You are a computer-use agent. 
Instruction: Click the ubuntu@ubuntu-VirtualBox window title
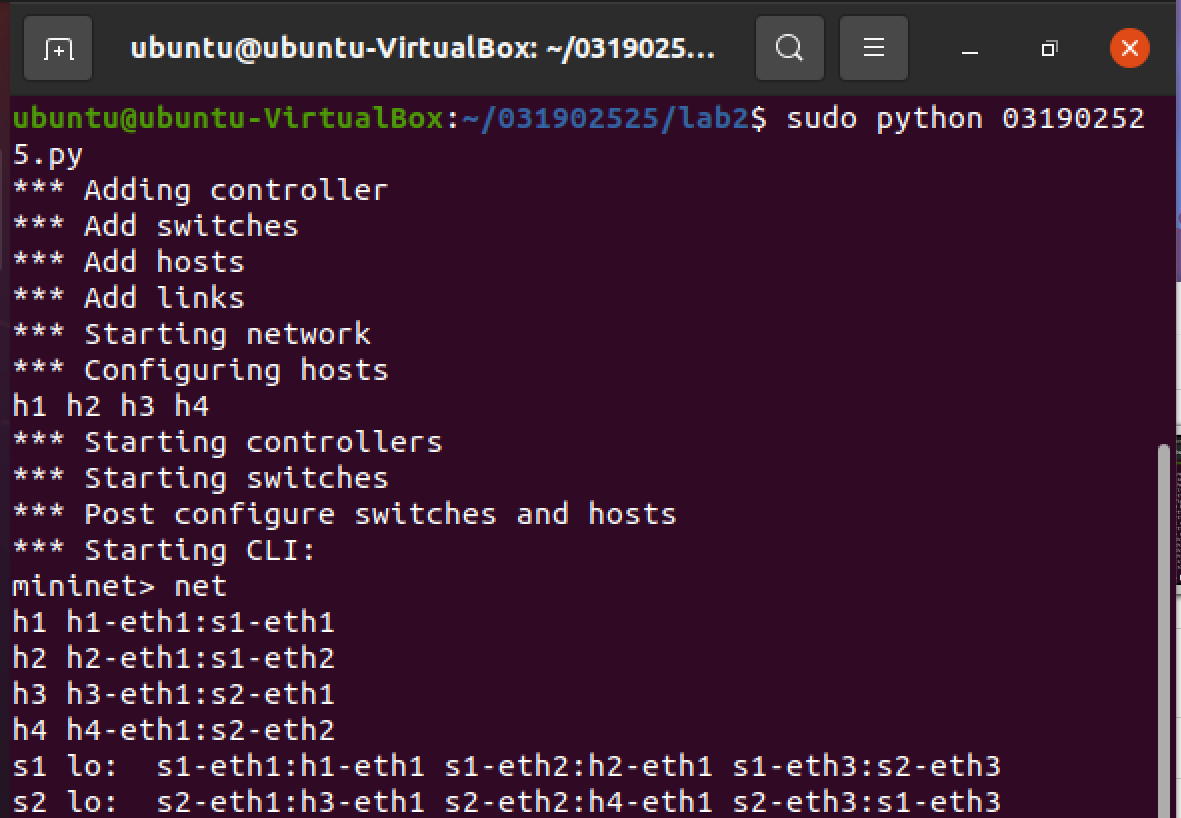tap(422, 48)
